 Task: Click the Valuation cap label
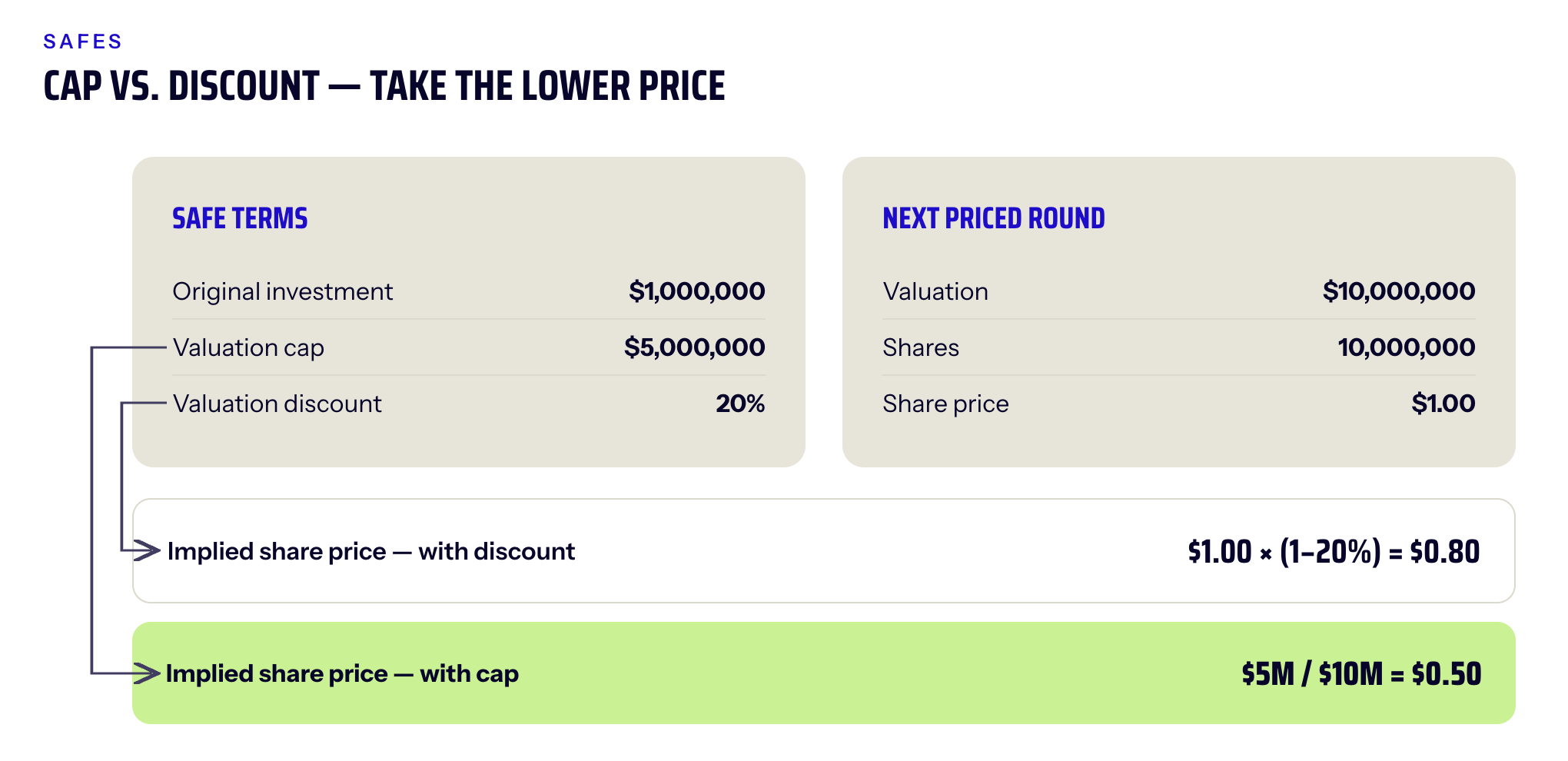click(x=248, y=347)
